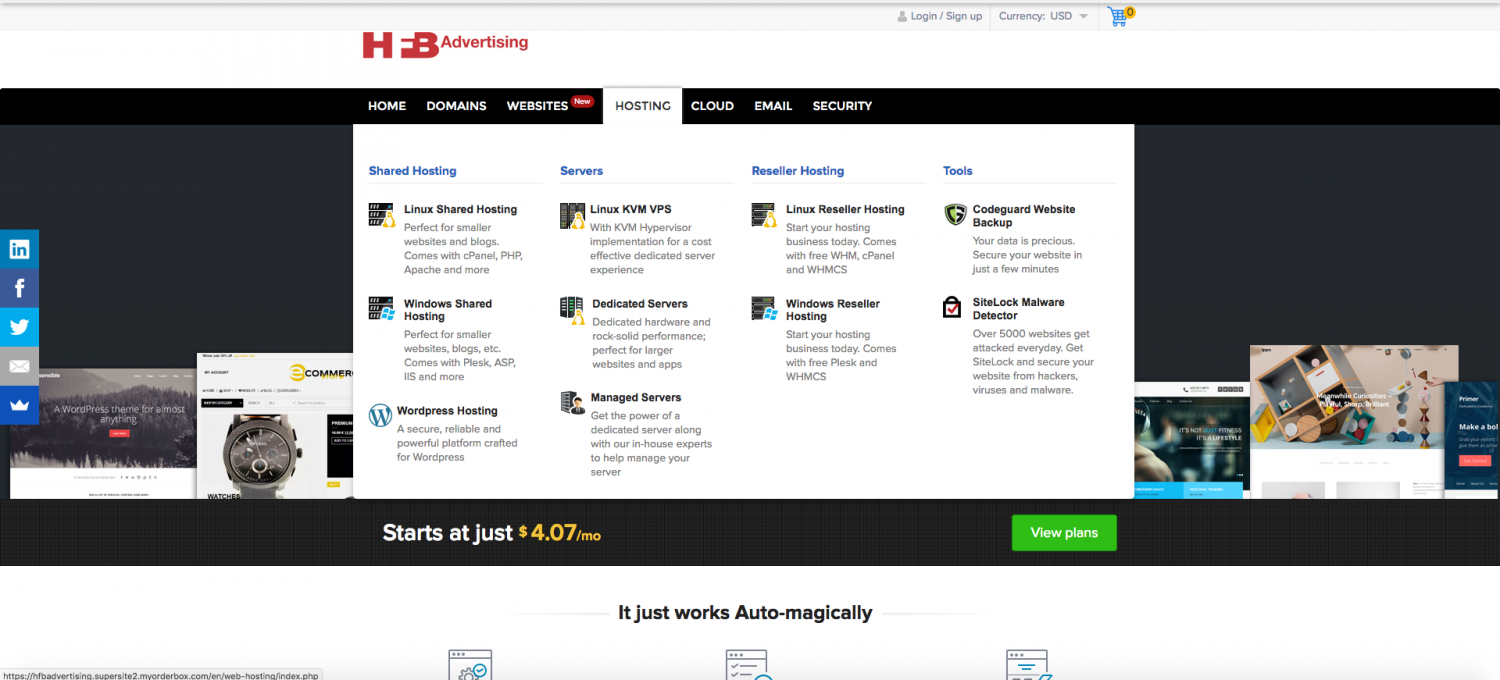Viewport: 1500px width, 680px height.
Task: Expand the Currency USD dropdown
Action: [x=1043, y=16]
